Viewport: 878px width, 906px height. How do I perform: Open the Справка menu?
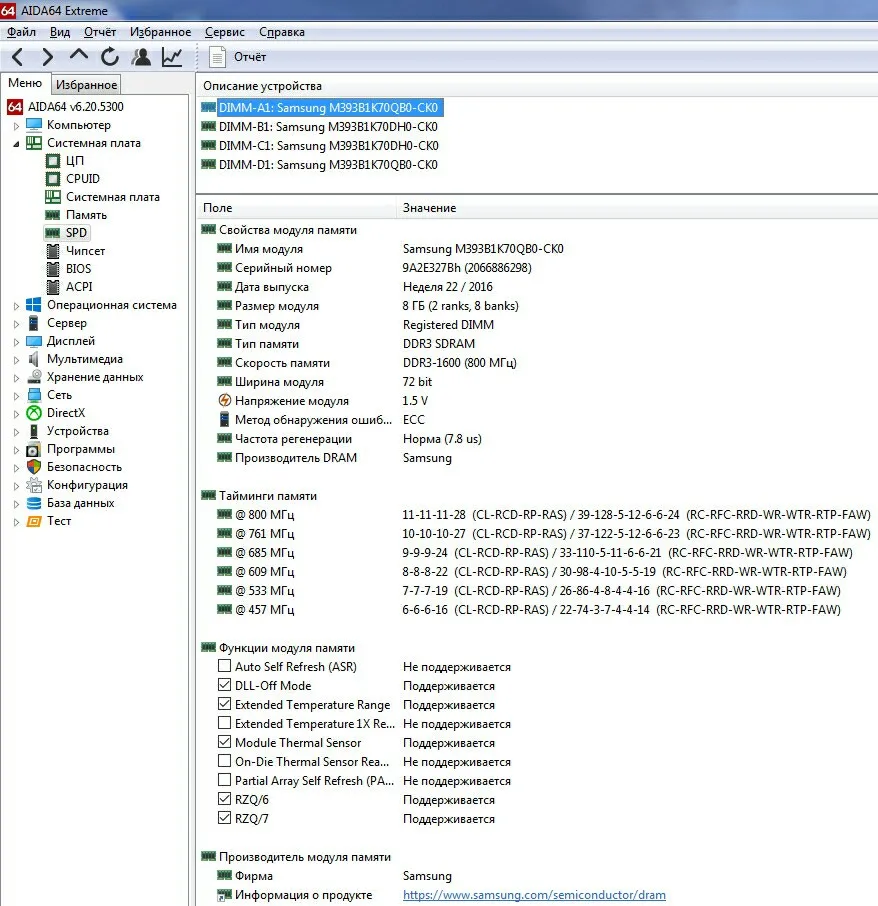[x=282, y=32]
